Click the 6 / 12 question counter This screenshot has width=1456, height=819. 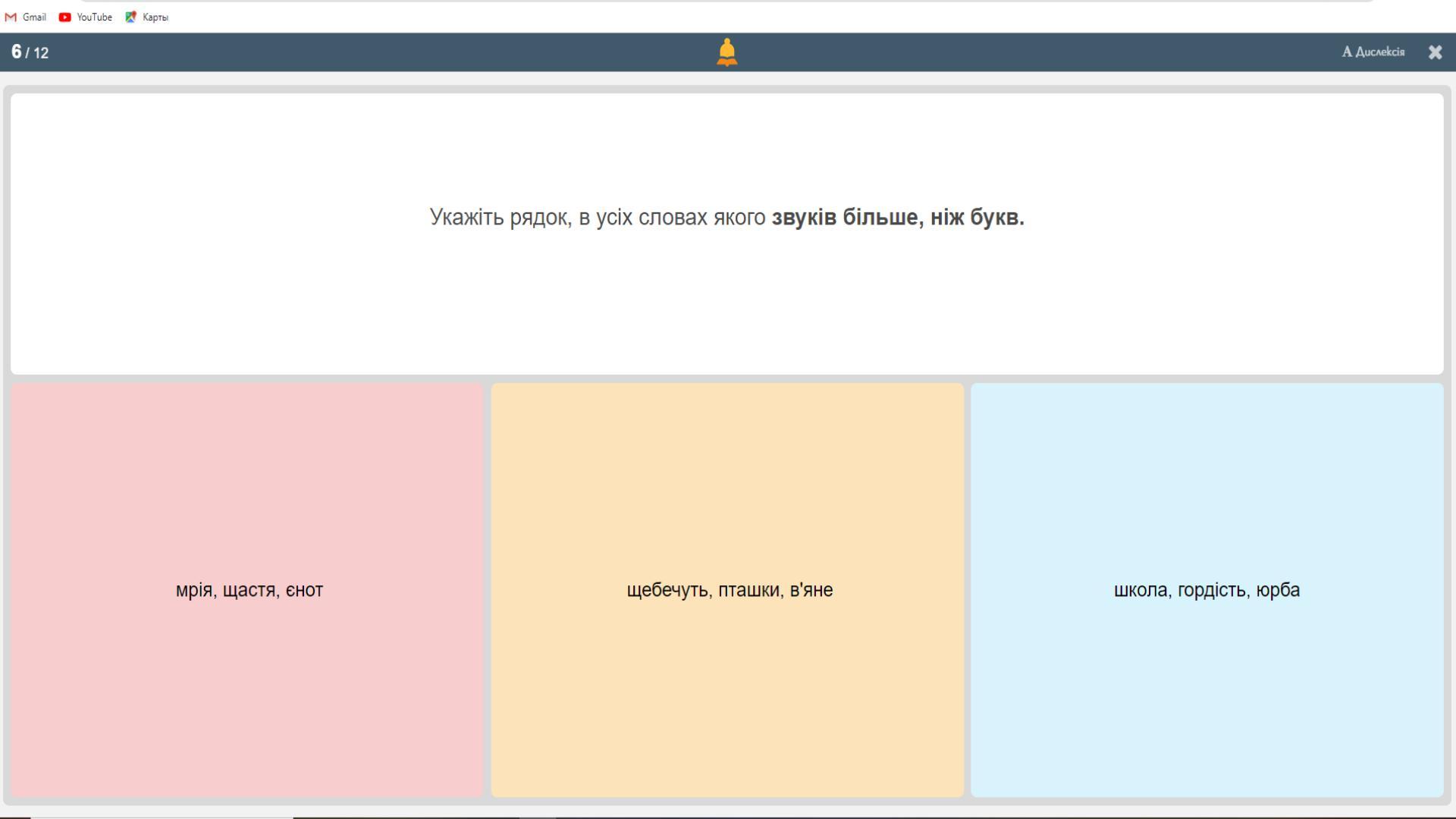[30, 52]
